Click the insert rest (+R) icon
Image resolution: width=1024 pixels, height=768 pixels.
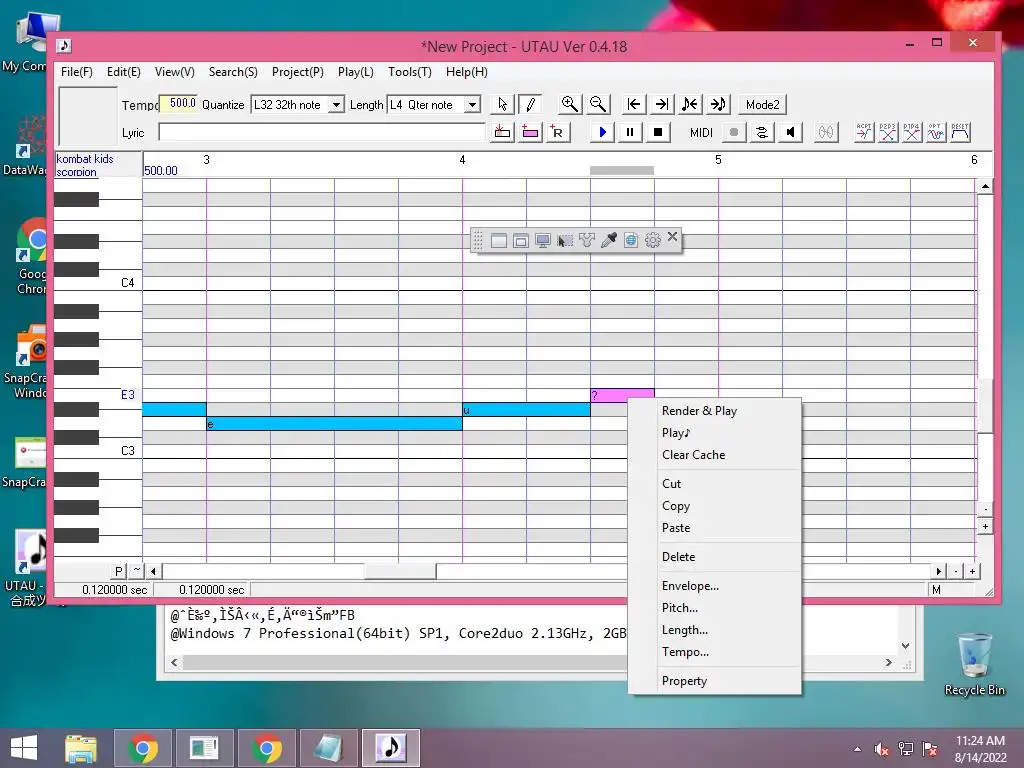click(x=558, y=133)
